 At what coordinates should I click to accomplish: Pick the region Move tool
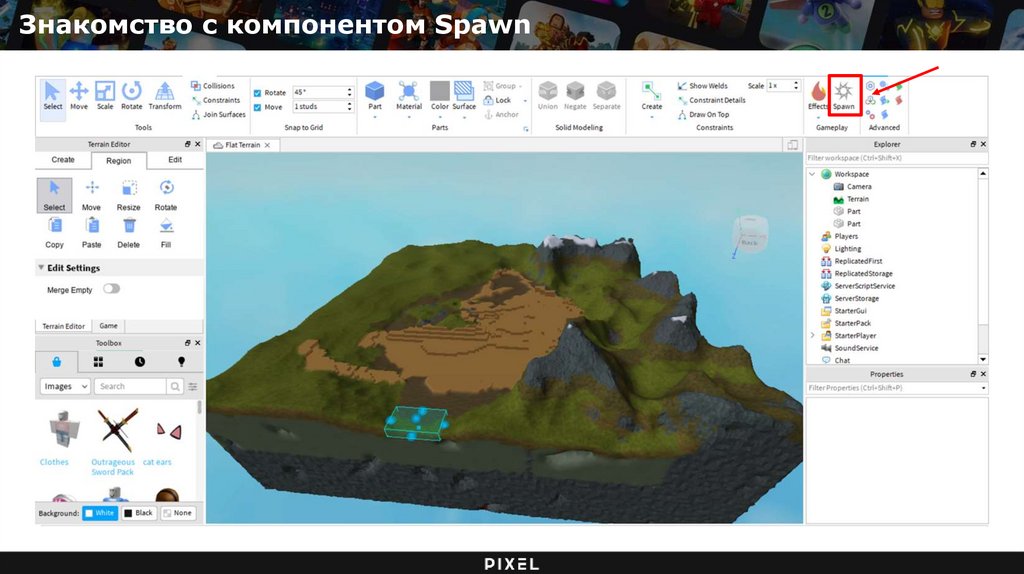[91, 195]
